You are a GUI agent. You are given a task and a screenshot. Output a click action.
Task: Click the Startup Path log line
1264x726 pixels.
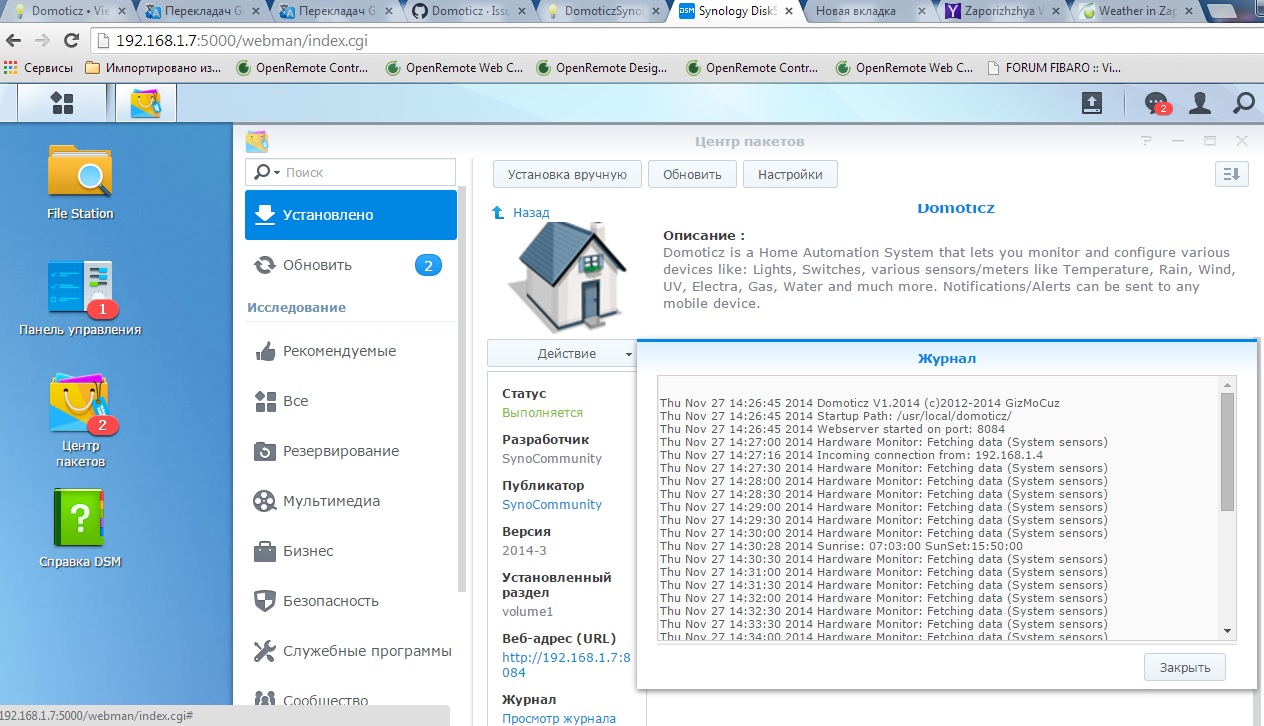835,416
